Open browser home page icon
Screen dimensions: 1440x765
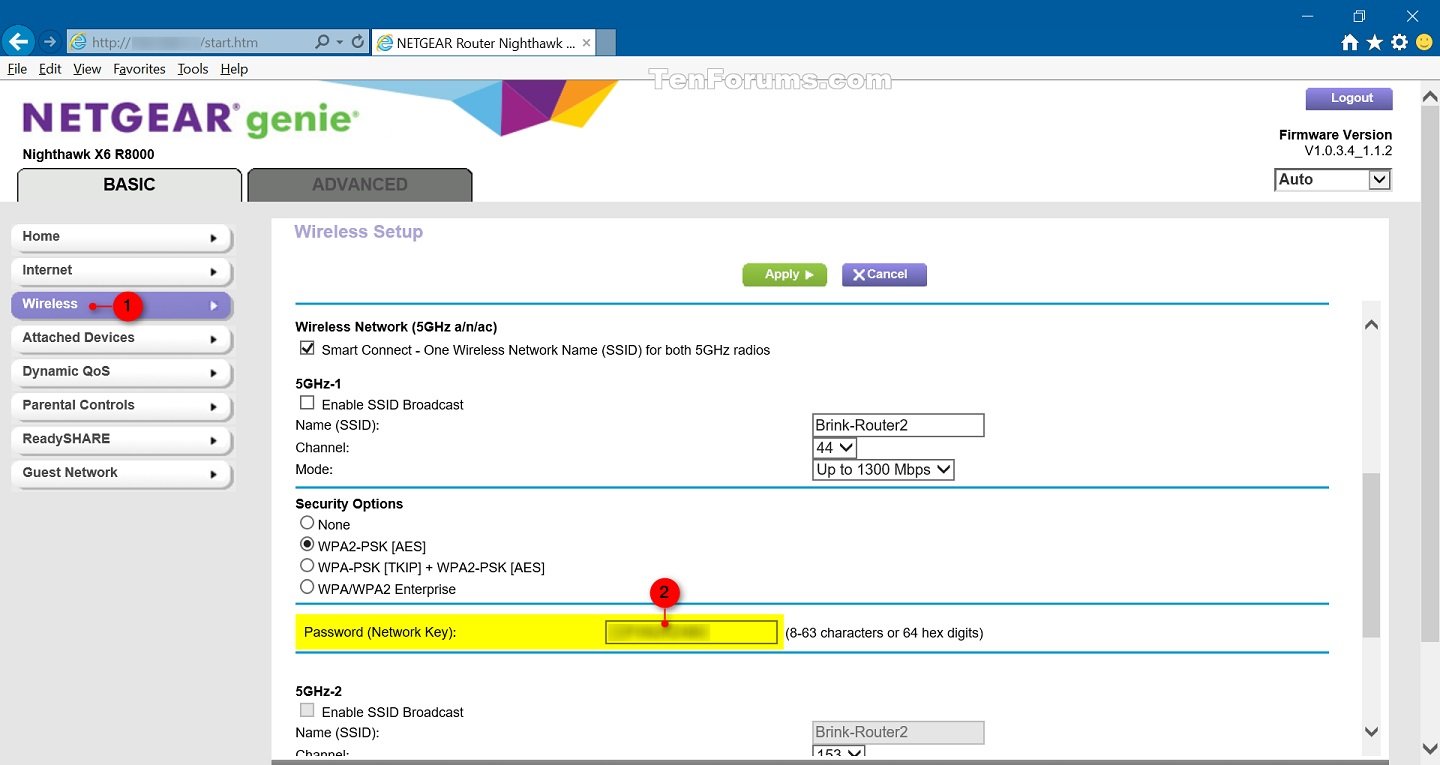coord(1350,42)
